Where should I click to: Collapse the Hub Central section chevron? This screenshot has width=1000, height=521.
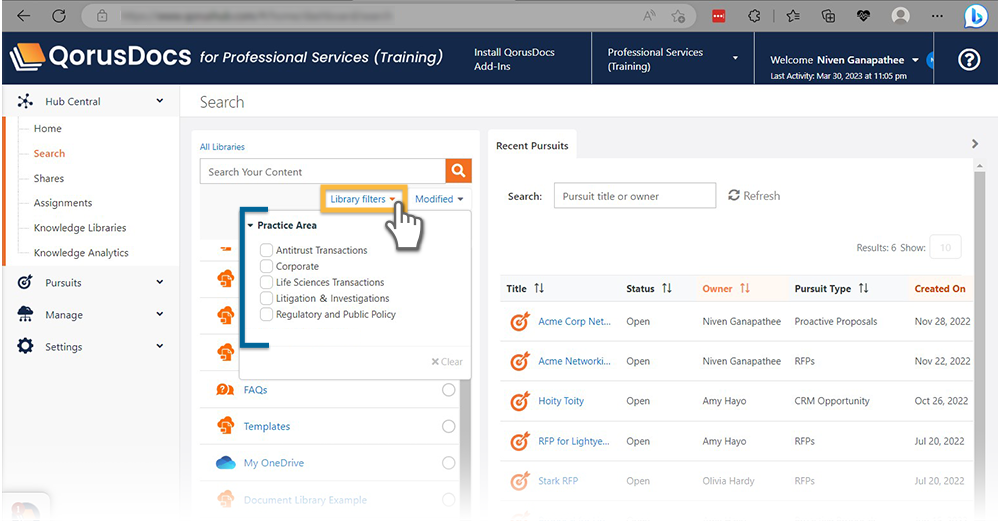pos(159,101)
